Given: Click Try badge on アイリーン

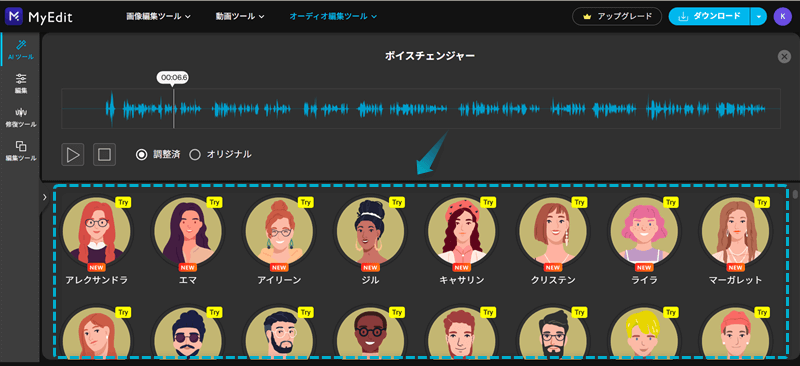Looking at the screenshot, I should click(306, 202).
